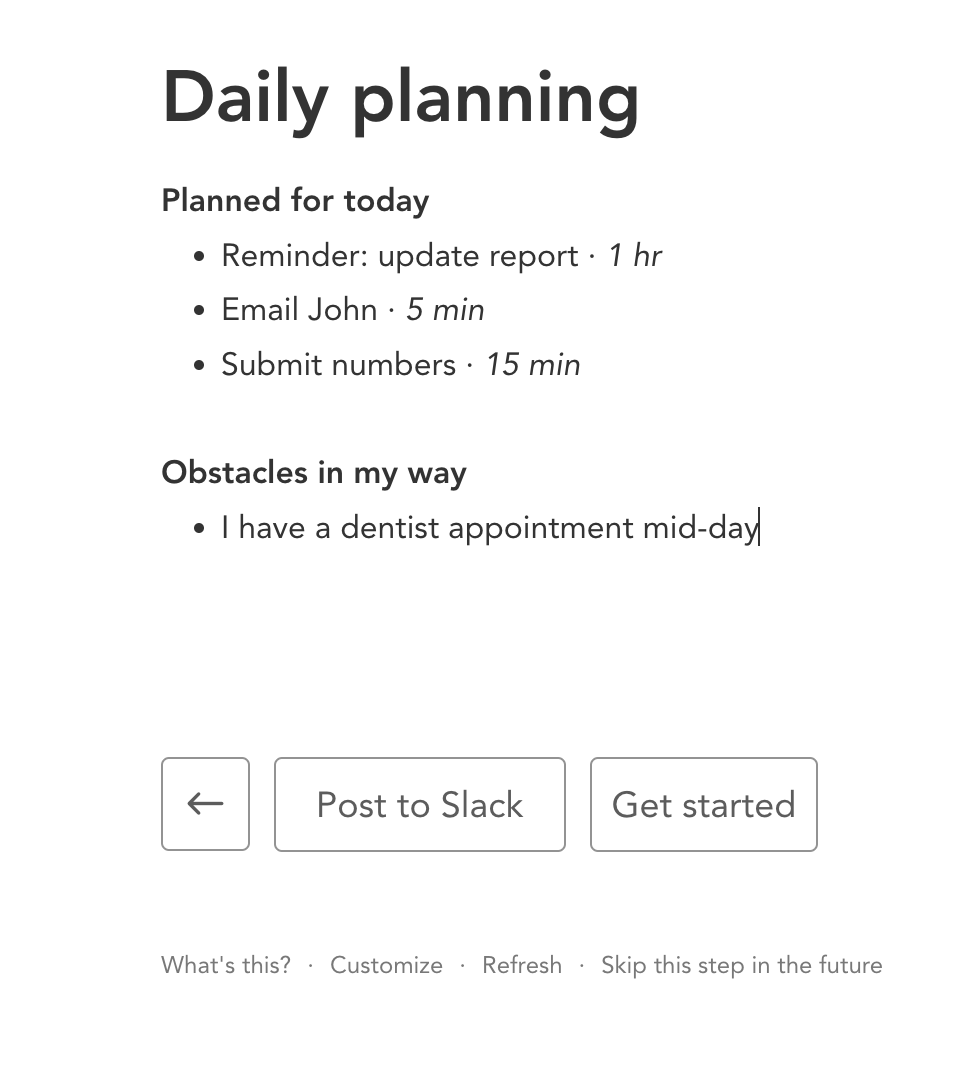This screenshot has width=972, height=1070.
Task: Place cursor in the dentist appointment line
Action: coord(489,527)
